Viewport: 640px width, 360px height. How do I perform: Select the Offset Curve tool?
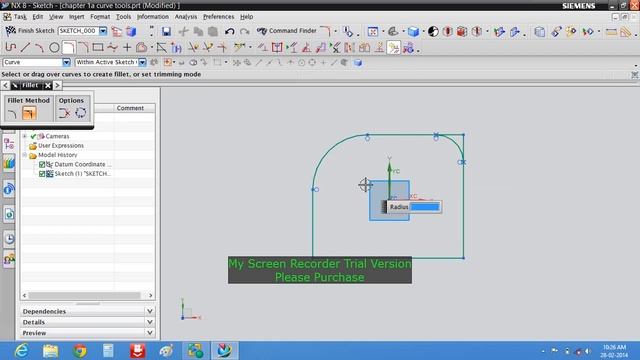click(x=141, y=48)
